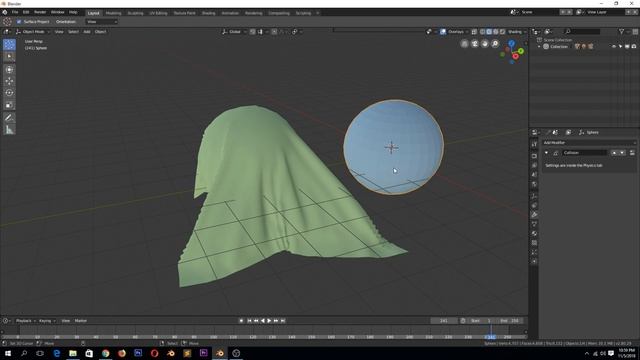The width and height of the screenshot is (640, 360).
Task: Switch to the Modeling workspace tab
Action: (113, 13)
